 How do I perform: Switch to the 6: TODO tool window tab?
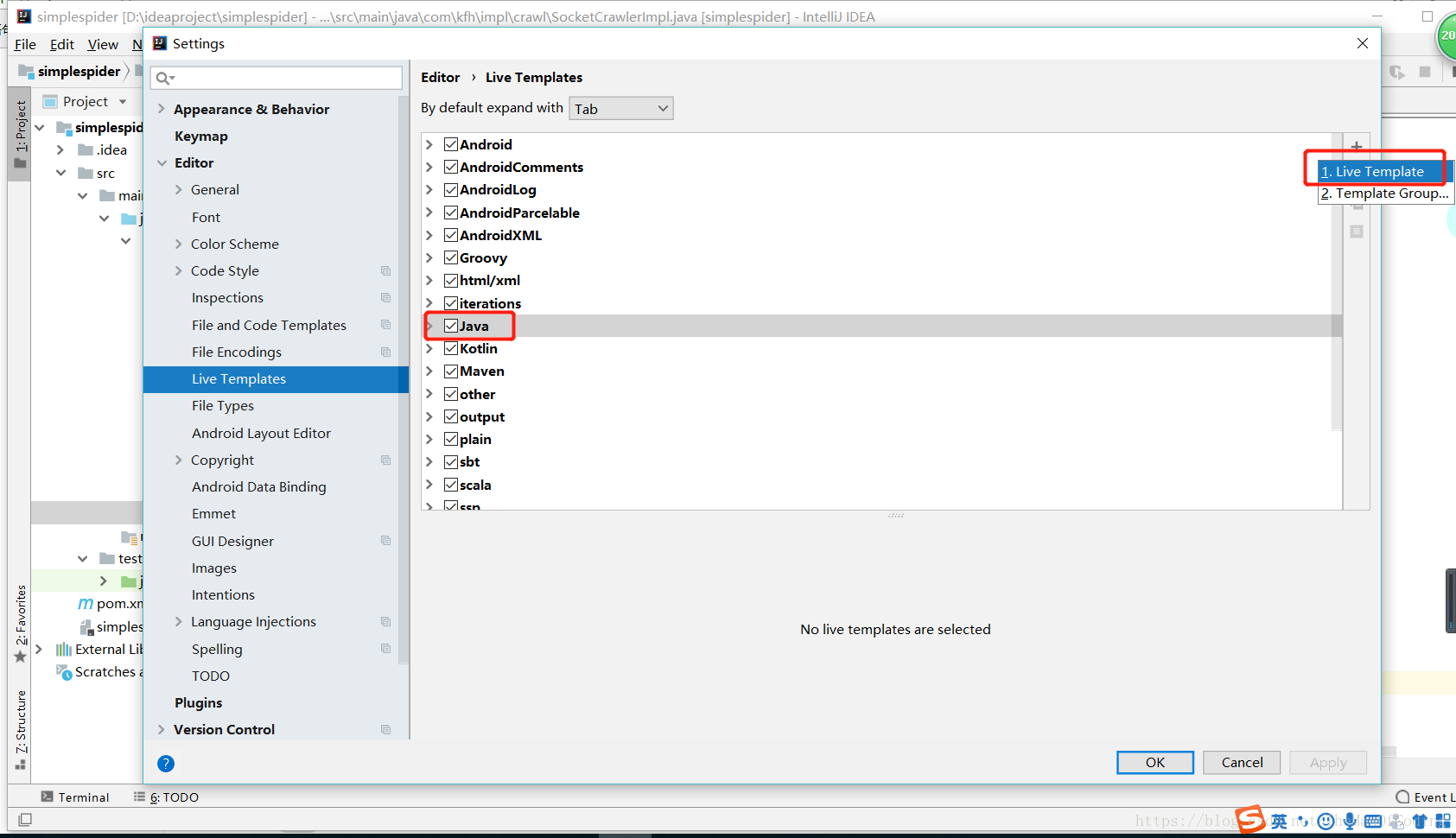[166, 797]
